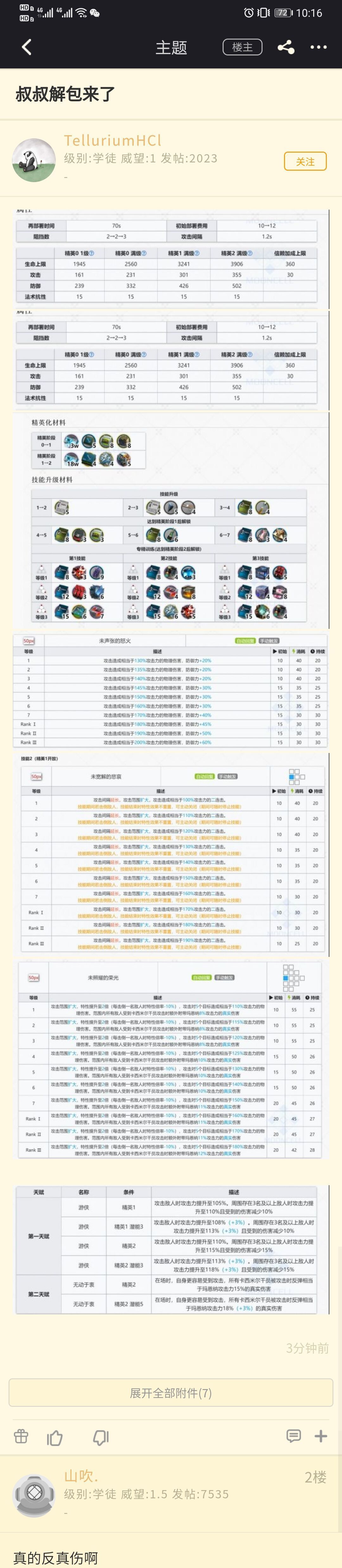The width and height of the screenshot is (342, 1568).
Task: Open the 未声张的怒火 skill table image
Action: tap(171, 691)
